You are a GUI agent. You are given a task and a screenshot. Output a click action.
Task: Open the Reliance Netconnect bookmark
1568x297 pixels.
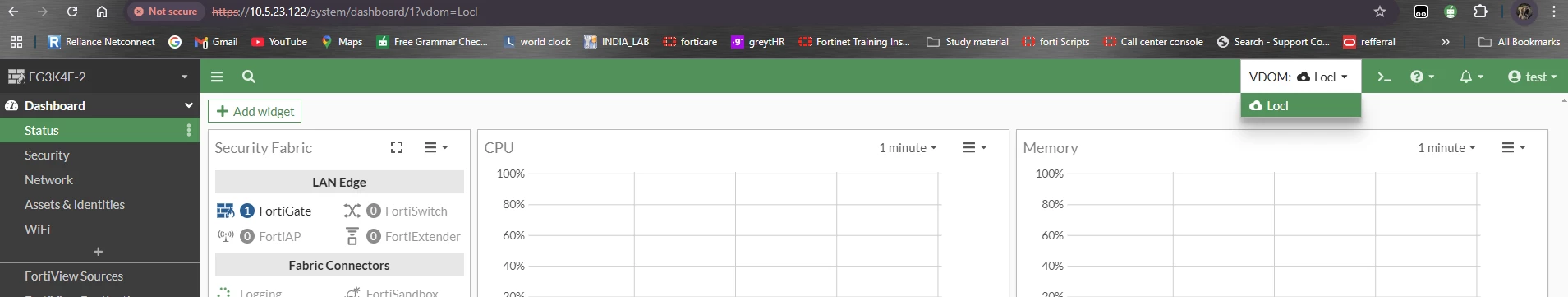101,42
